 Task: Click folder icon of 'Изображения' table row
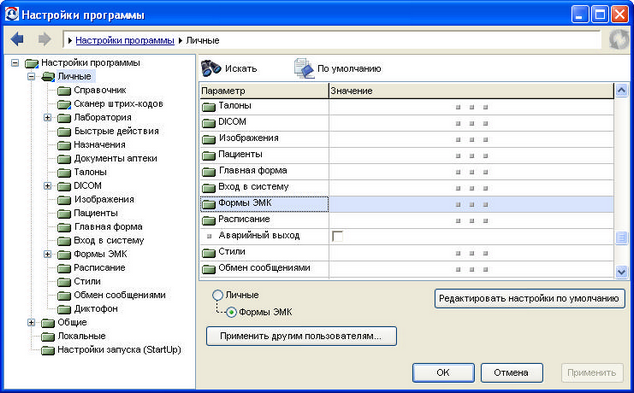pos(209,139)
